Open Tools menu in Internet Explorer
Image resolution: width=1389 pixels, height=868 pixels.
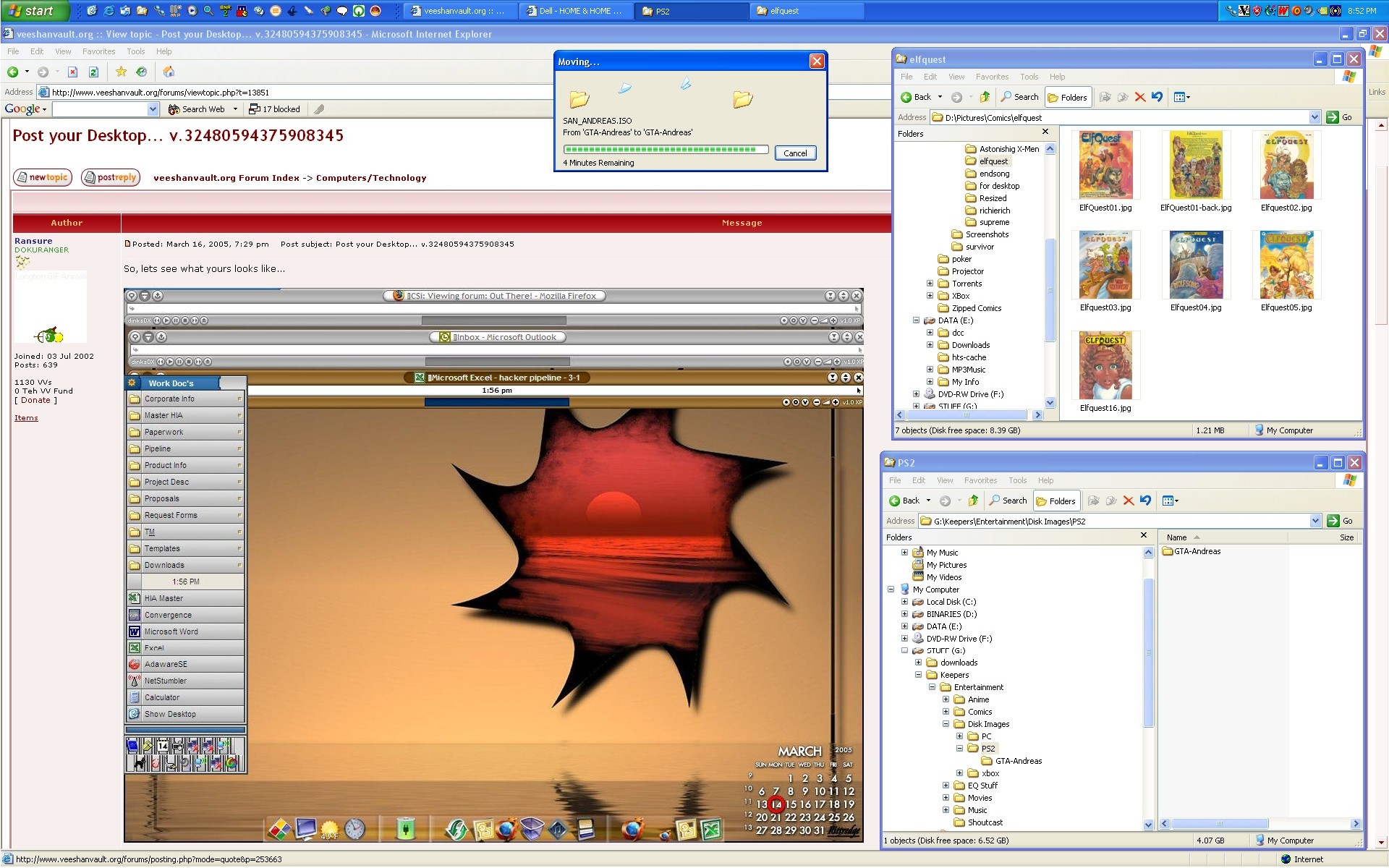point(136,51)
